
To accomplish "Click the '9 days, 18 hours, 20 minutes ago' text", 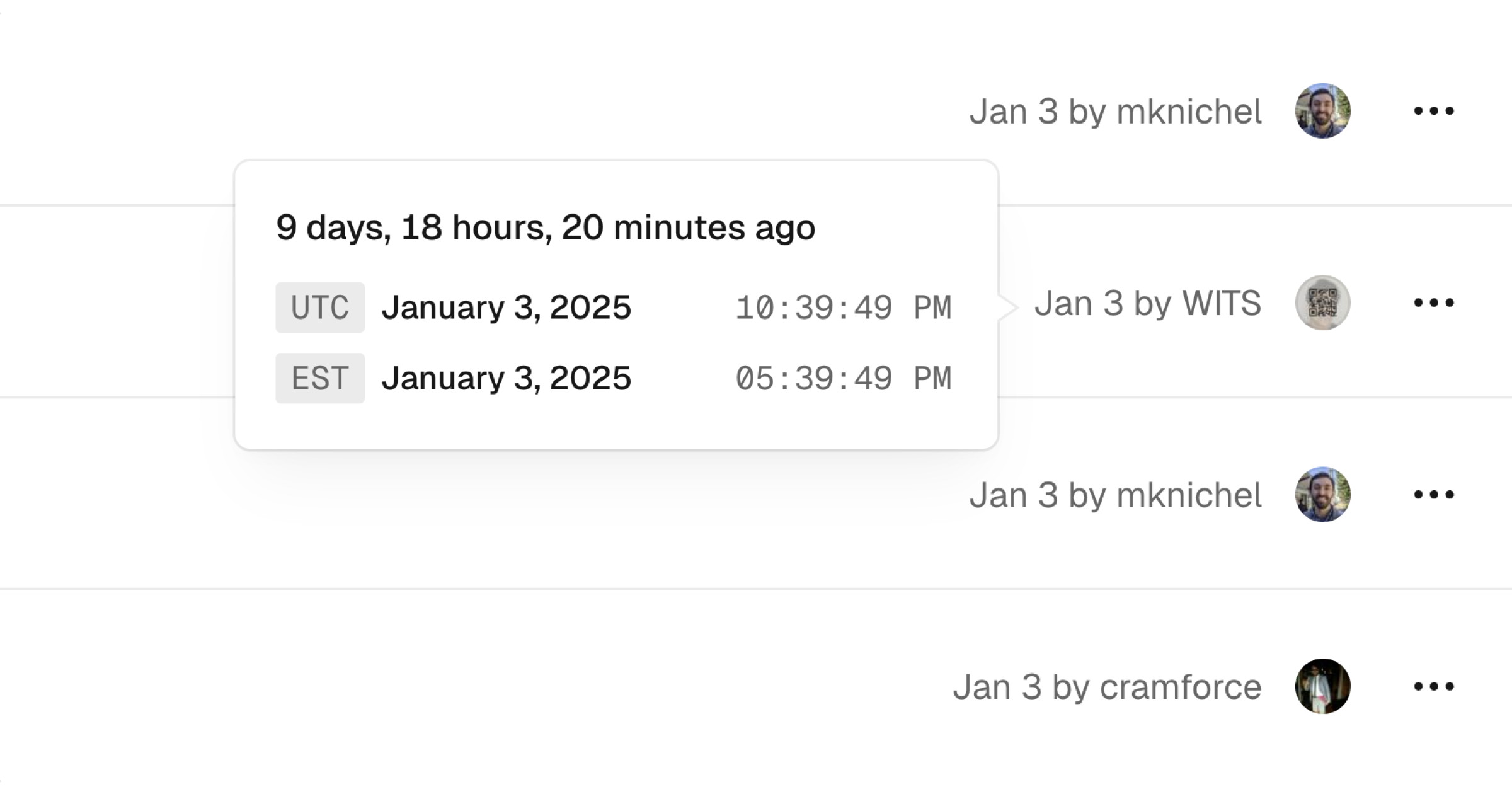I will tap(545, 227).
